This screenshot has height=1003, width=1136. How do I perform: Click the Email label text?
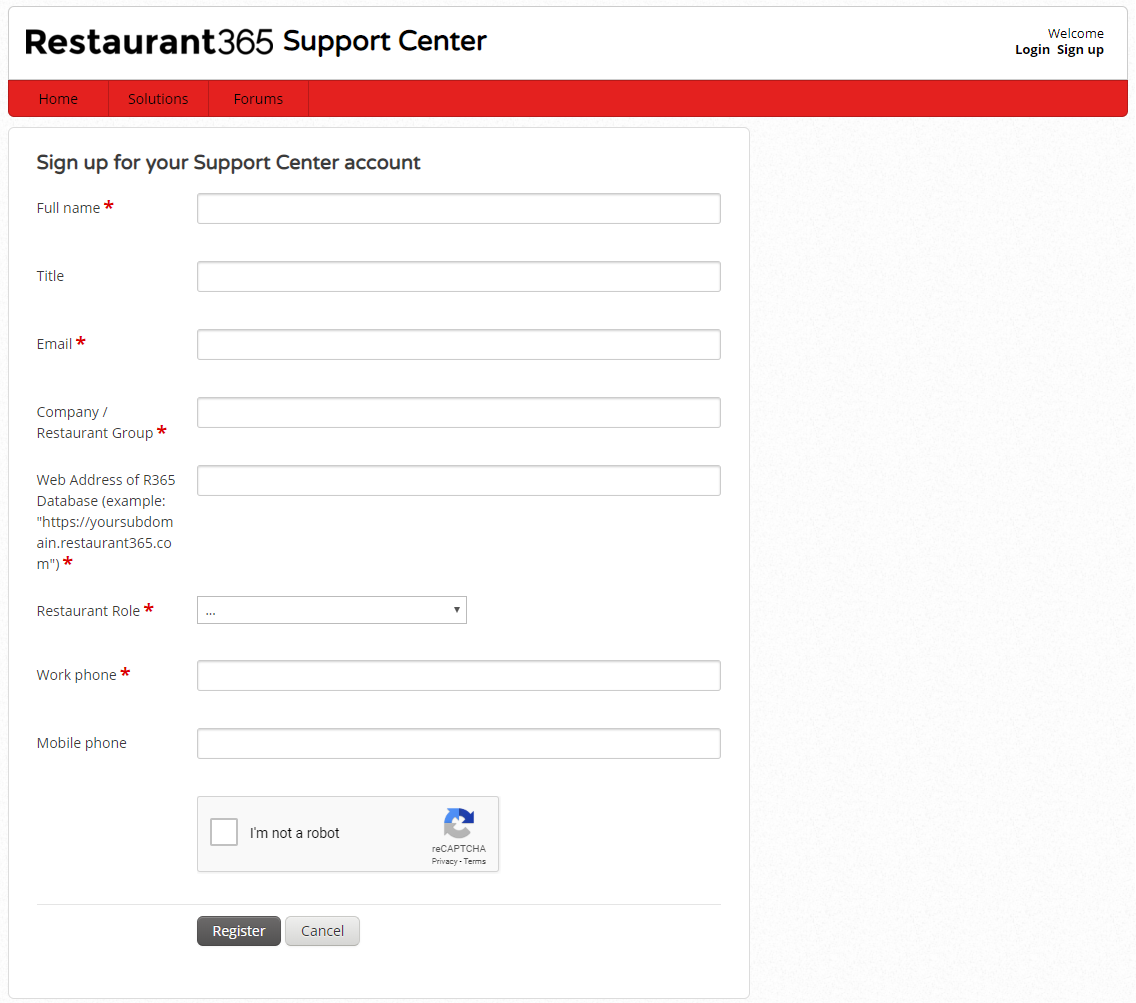[x=54, y=344]
